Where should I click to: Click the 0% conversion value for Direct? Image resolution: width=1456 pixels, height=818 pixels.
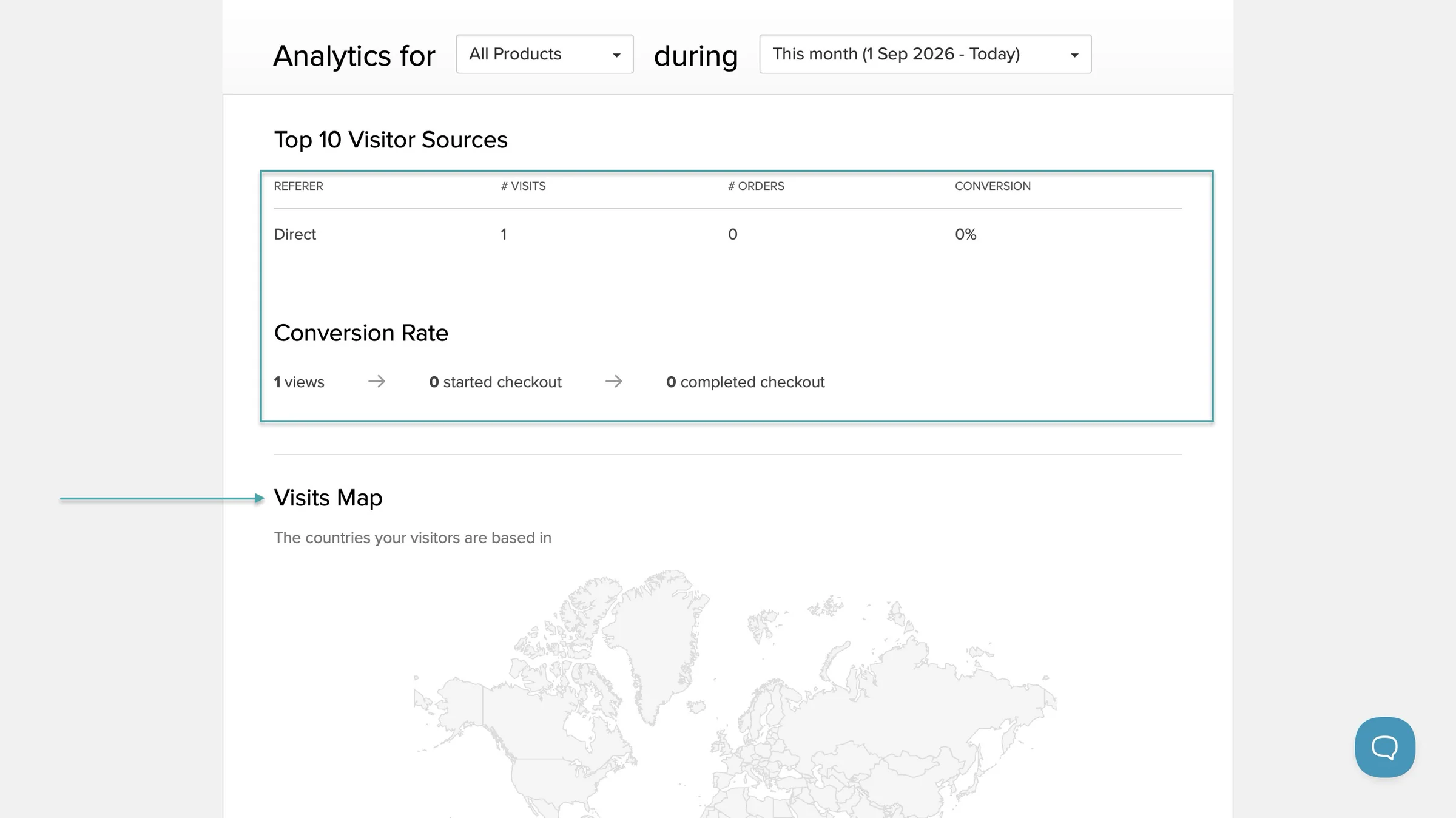pos(966,234)
